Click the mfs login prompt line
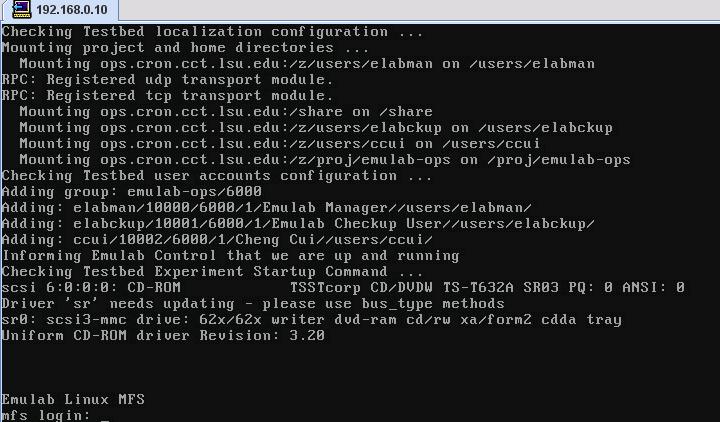The image size is (720, 422). tap(46, 415)
